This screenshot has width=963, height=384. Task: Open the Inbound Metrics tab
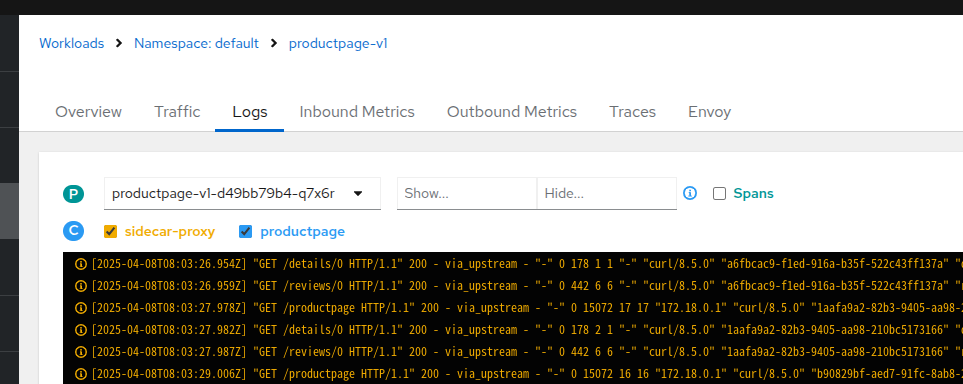click(x=357, y=112)
